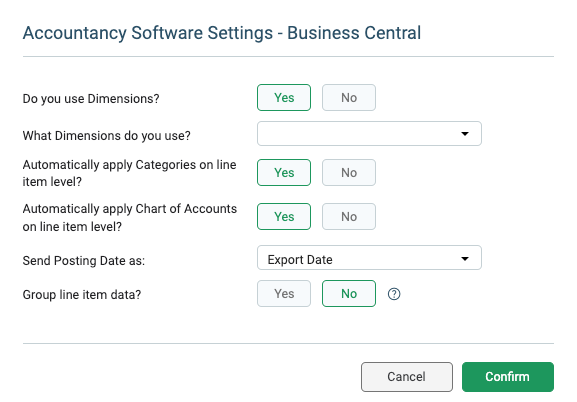Image resolution: width=577 pixels, height=402 pixels.
Task: Enable auto-apply Categories on line items
Action: tap(284, 172)
